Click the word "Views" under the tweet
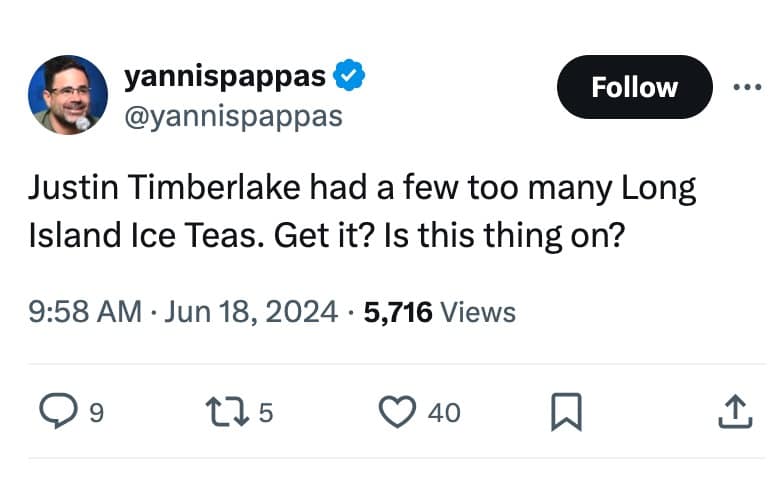The height and width of the screenshot is (481, 783). [478, 312]
